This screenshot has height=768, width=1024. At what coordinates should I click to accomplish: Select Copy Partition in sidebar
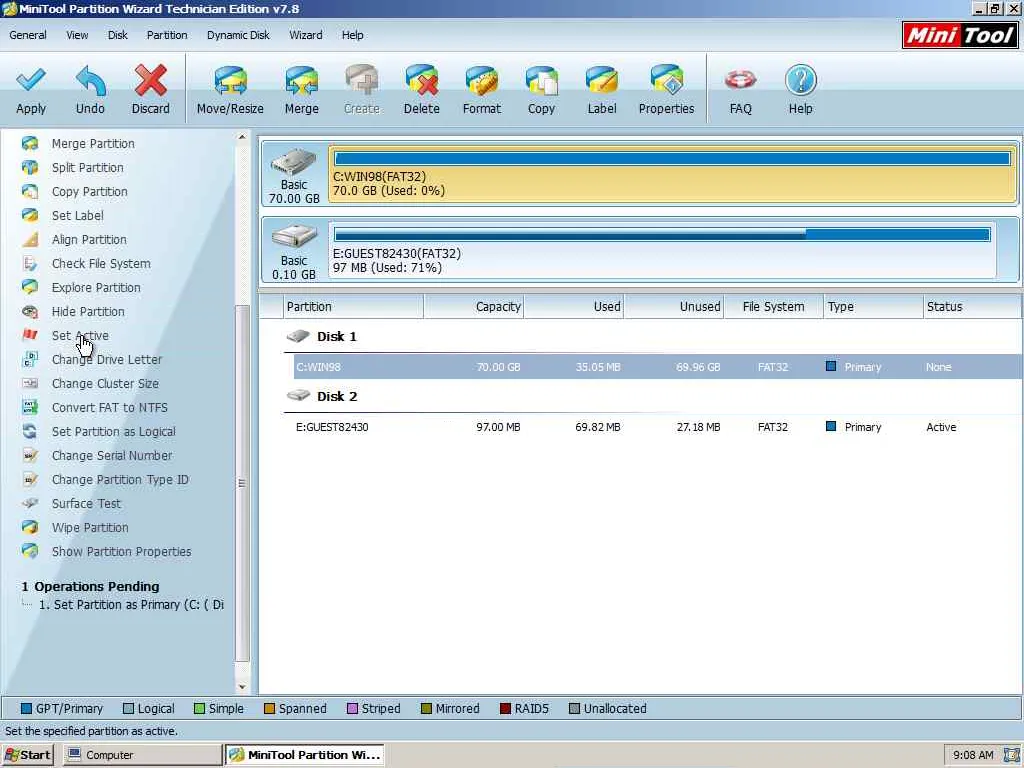pos(89,192)
